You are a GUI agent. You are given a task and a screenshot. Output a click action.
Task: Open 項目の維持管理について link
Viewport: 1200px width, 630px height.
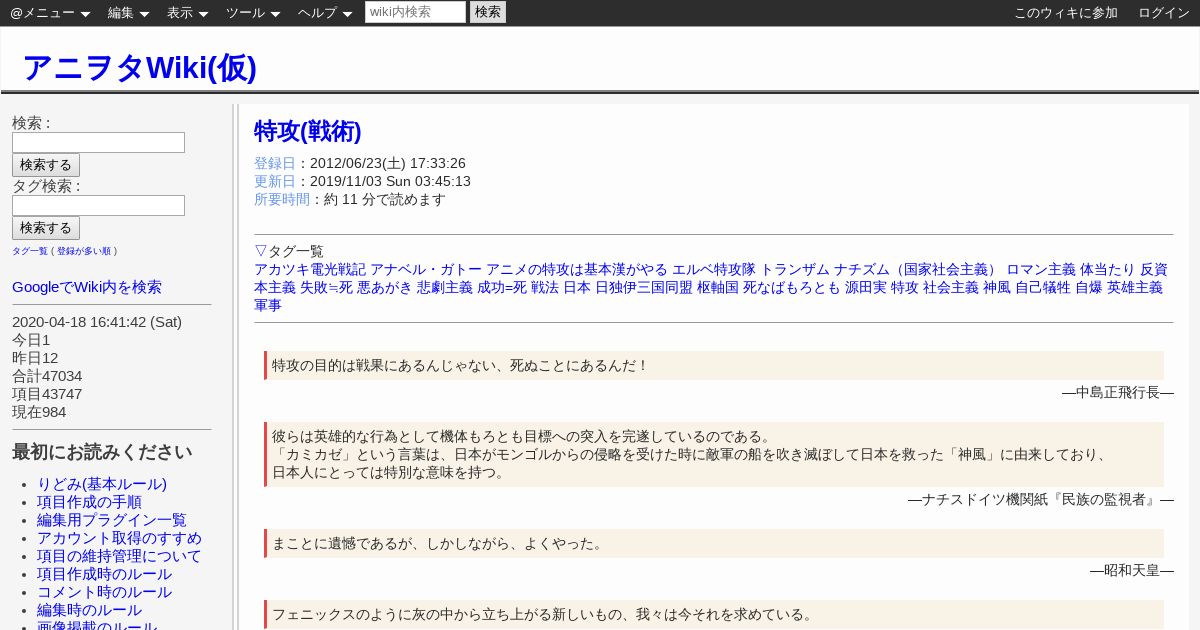pos(119,556)
